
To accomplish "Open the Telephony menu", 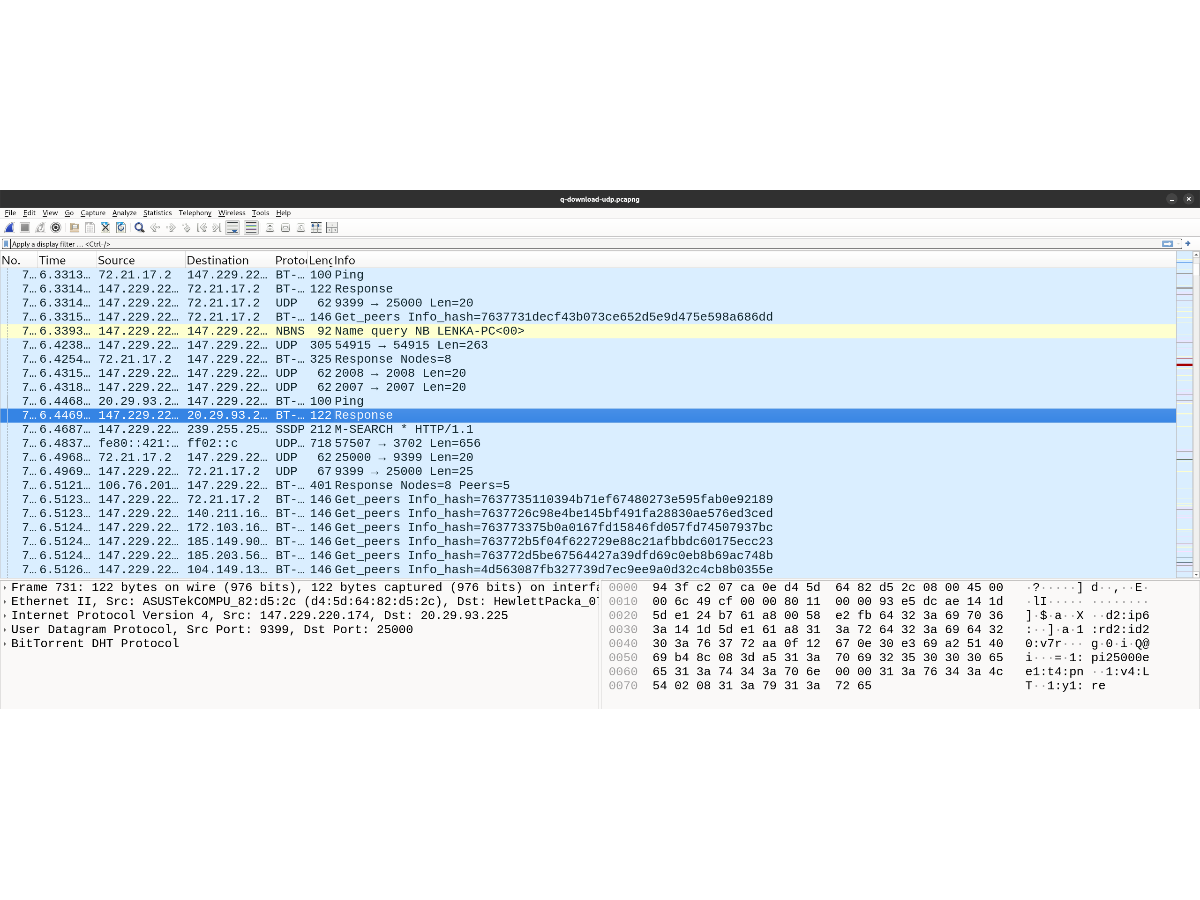I will click(x=195, y=213).
